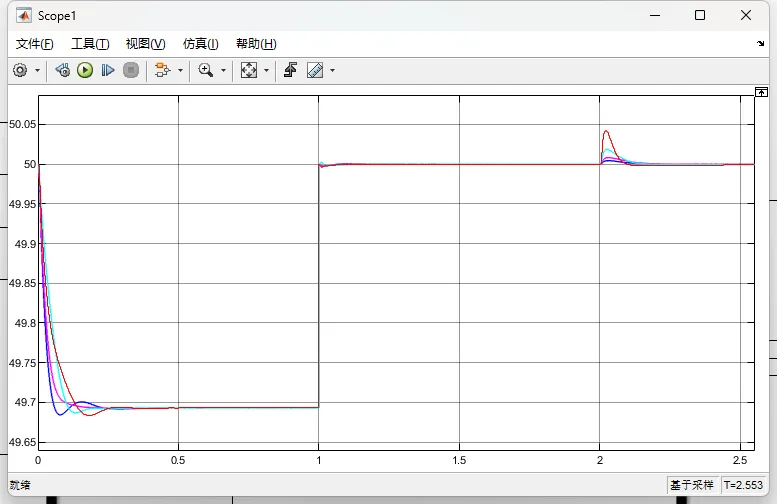Viewport: 777px width, 504px height.
Task: Expand the axes scaling options dropdown
Action: (x=267, y=70)
